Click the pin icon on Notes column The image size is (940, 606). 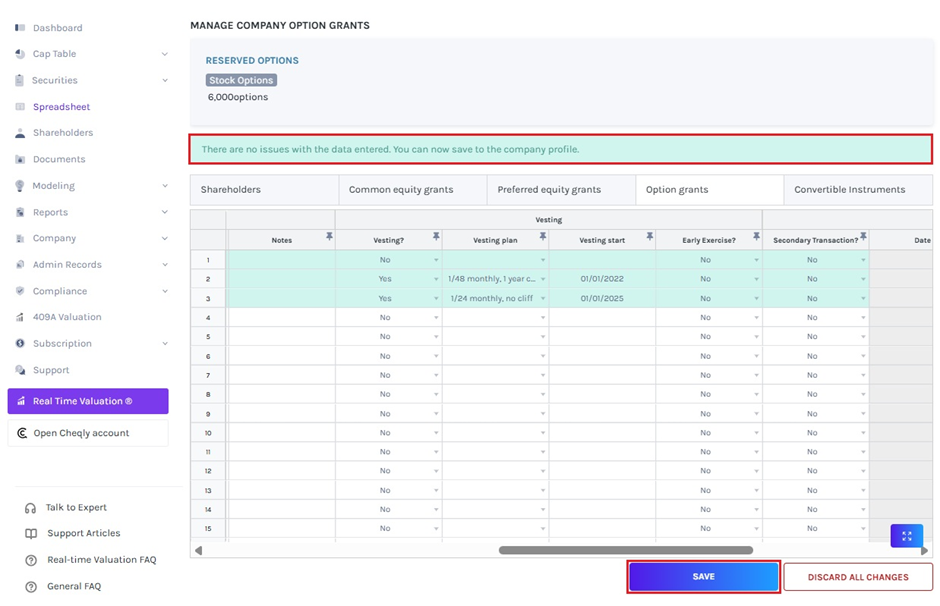pos(329,237)
